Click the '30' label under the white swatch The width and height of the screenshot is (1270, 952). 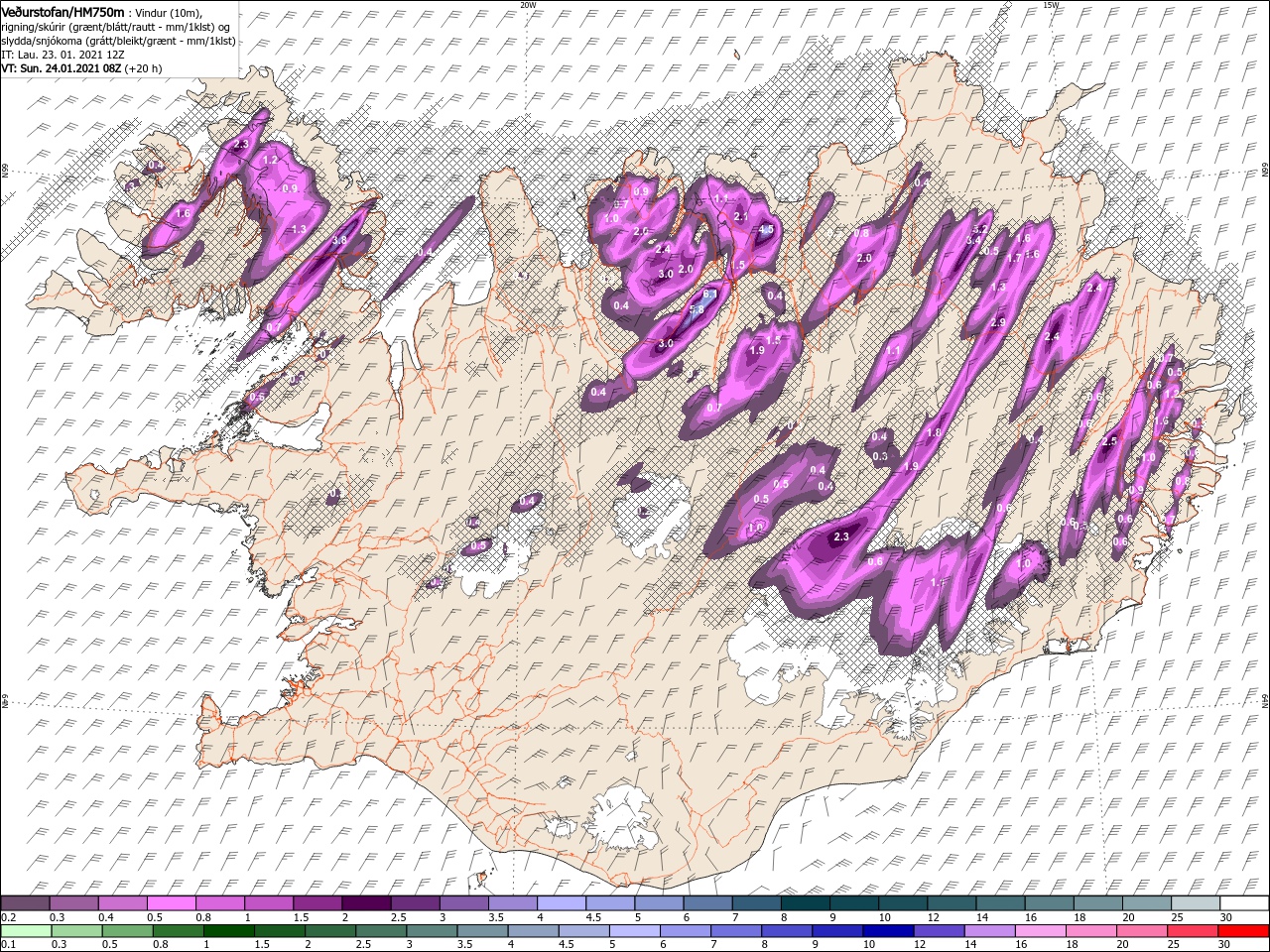coord(1225,917)
